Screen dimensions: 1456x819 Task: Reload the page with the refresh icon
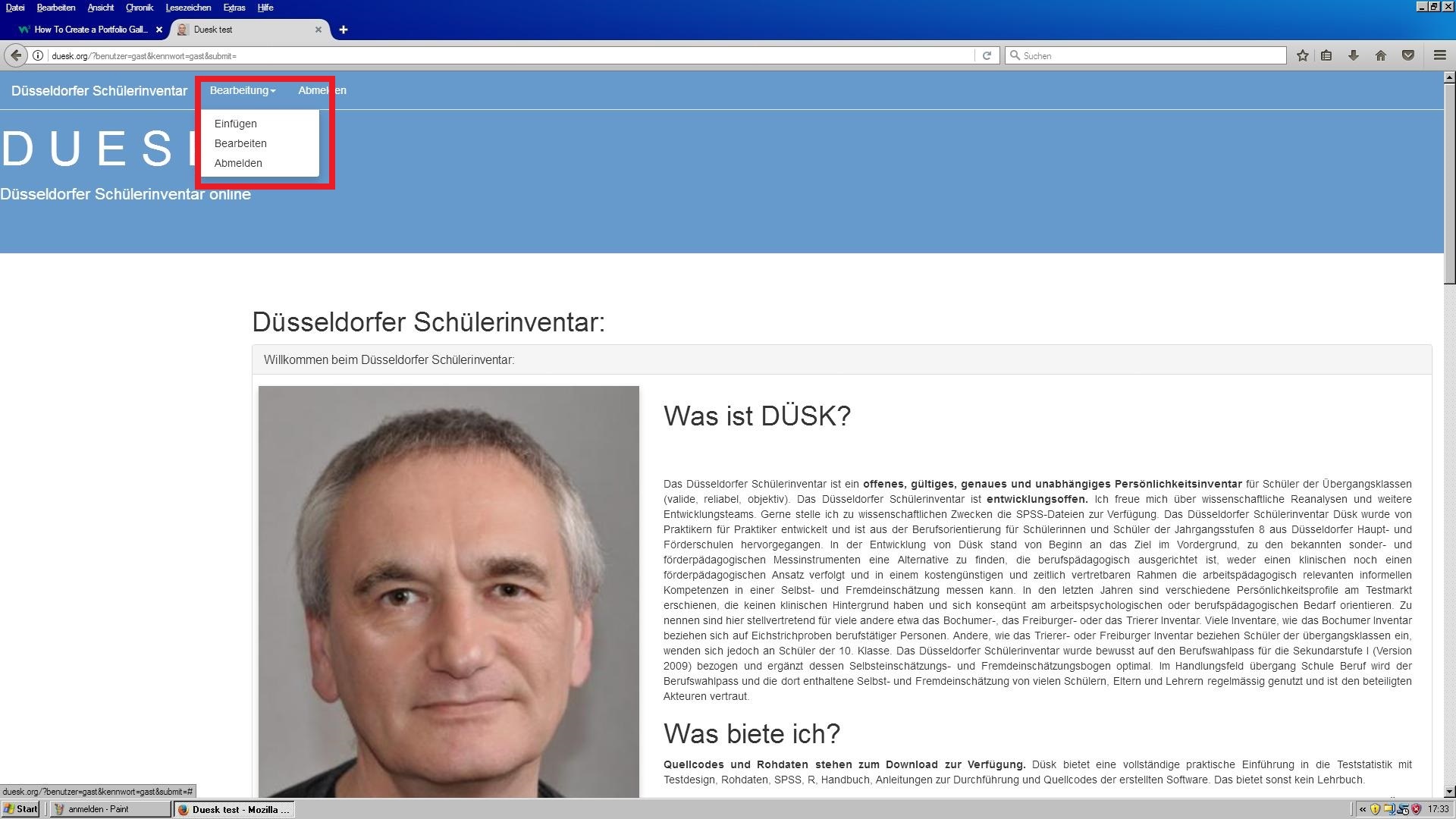pos(987,55)
